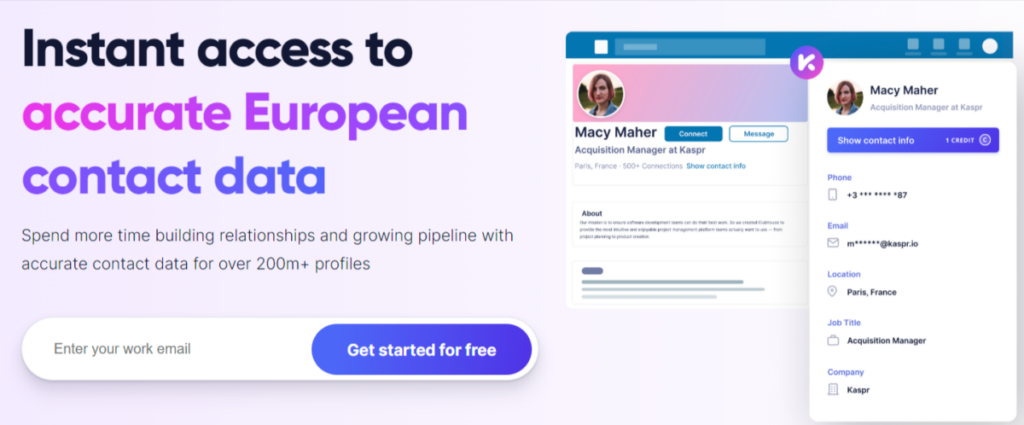Click Macy Maher's avatar in Kaspr panel
This screenshot has height=425, width=1024.
pyautogui.click(x=845, y=97)
